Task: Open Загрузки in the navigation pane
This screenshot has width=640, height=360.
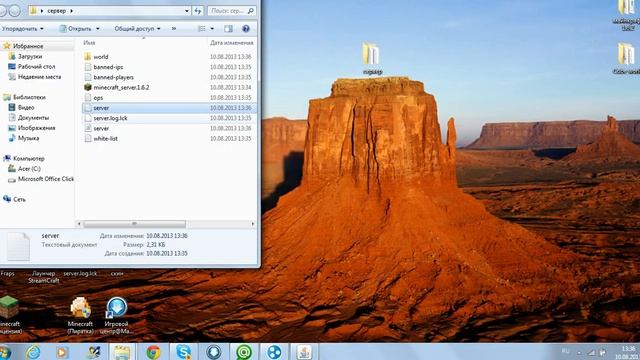Action: click(30, 56)
